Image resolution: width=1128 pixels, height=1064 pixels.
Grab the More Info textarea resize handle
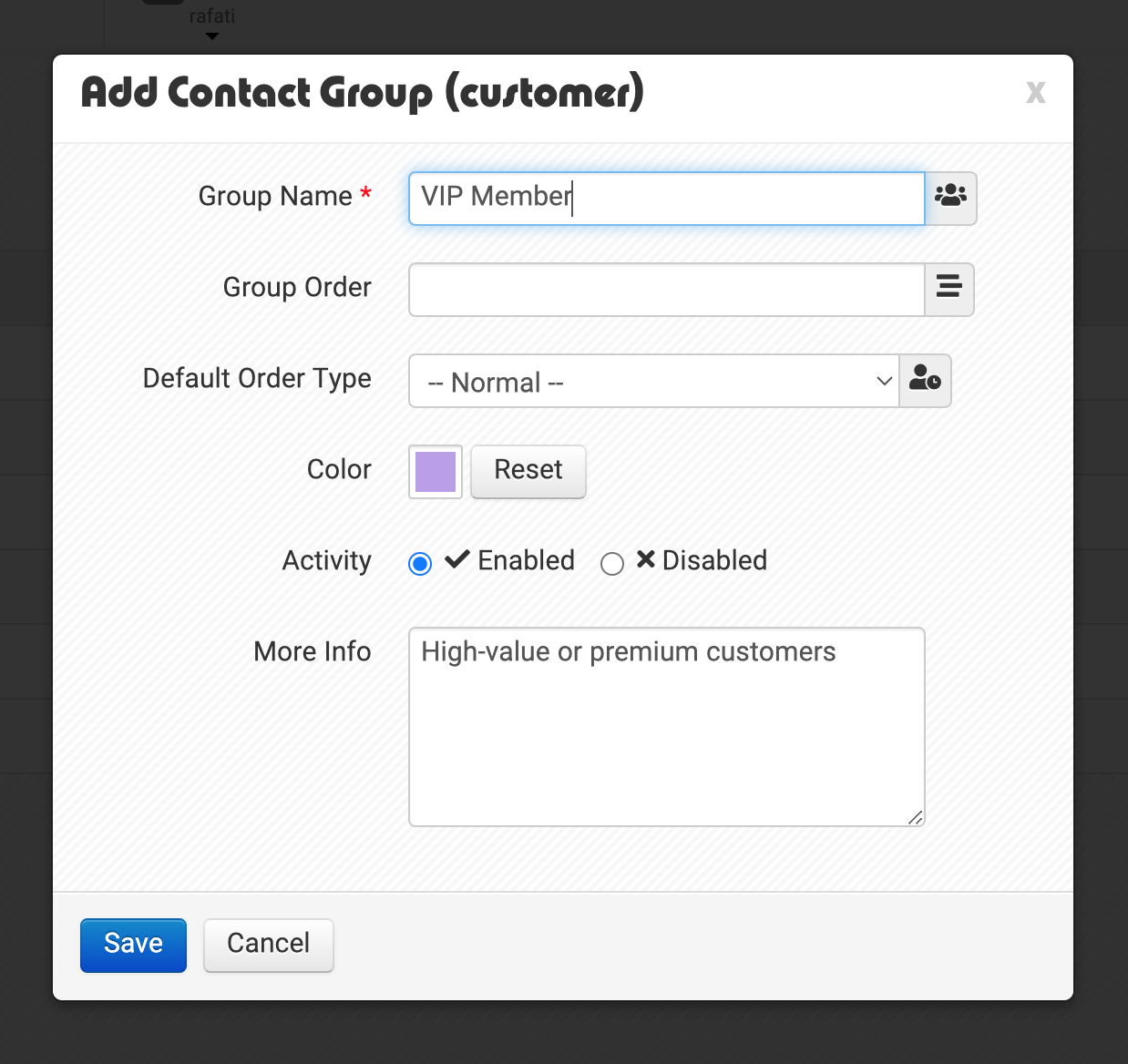pos(916,817)
